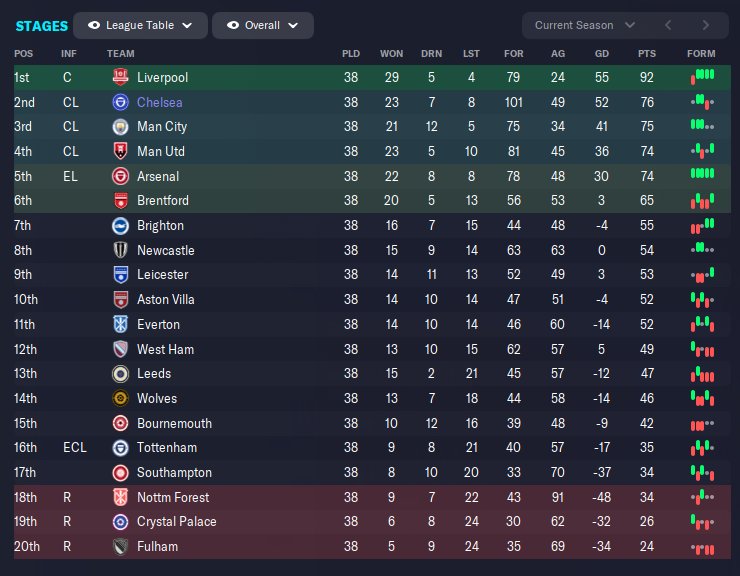Viewport: 740px width, 576px height.
Task: Click the Fulham club badge icon
Action: point(120,546)
